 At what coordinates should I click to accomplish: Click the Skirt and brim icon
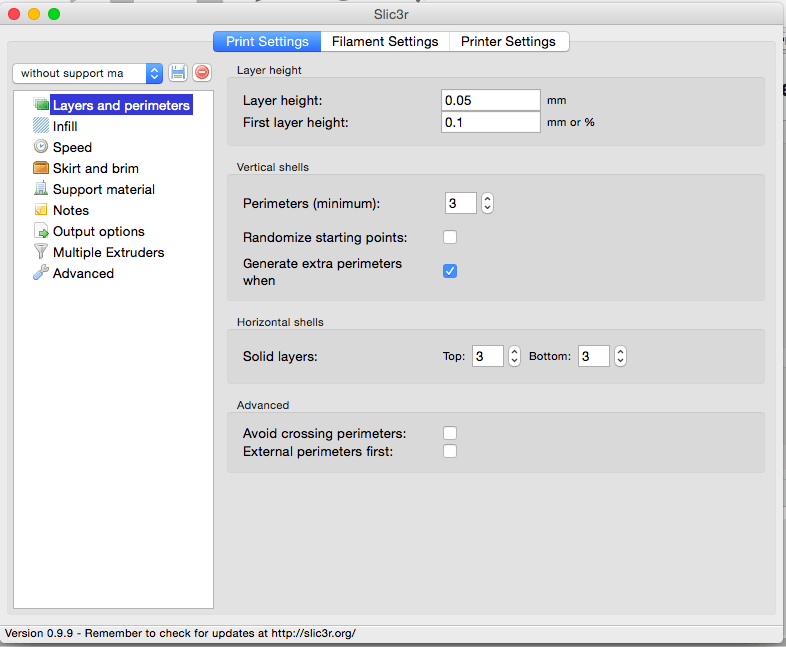41,167
